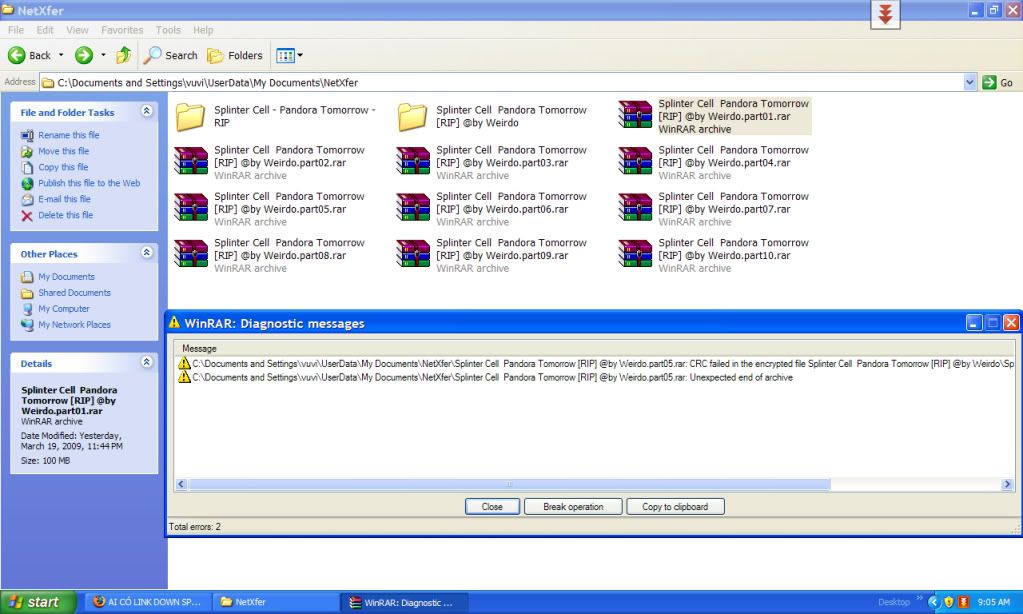Open My Documents from Other Places

point(66,277)
